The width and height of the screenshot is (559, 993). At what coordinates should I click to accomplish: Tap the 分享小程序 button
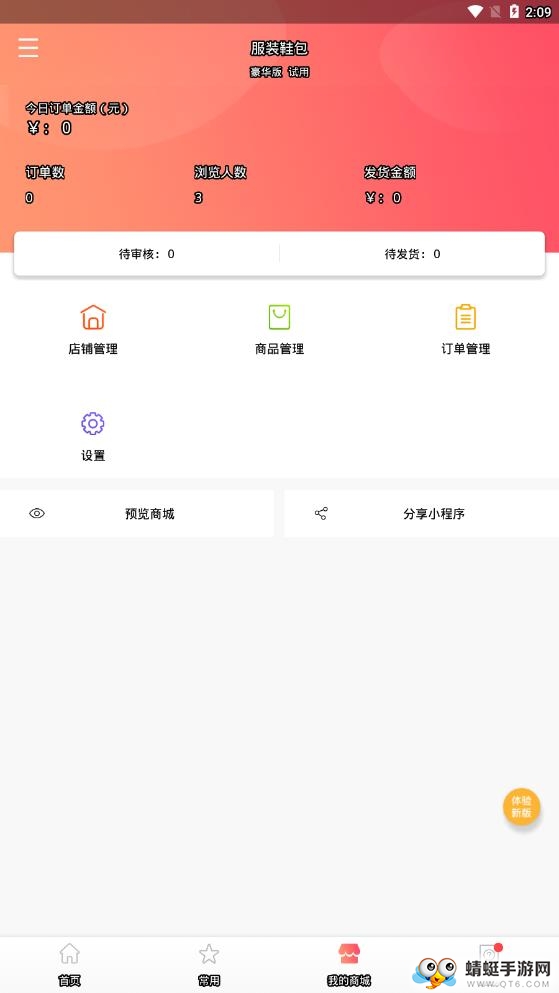point(422,513)
